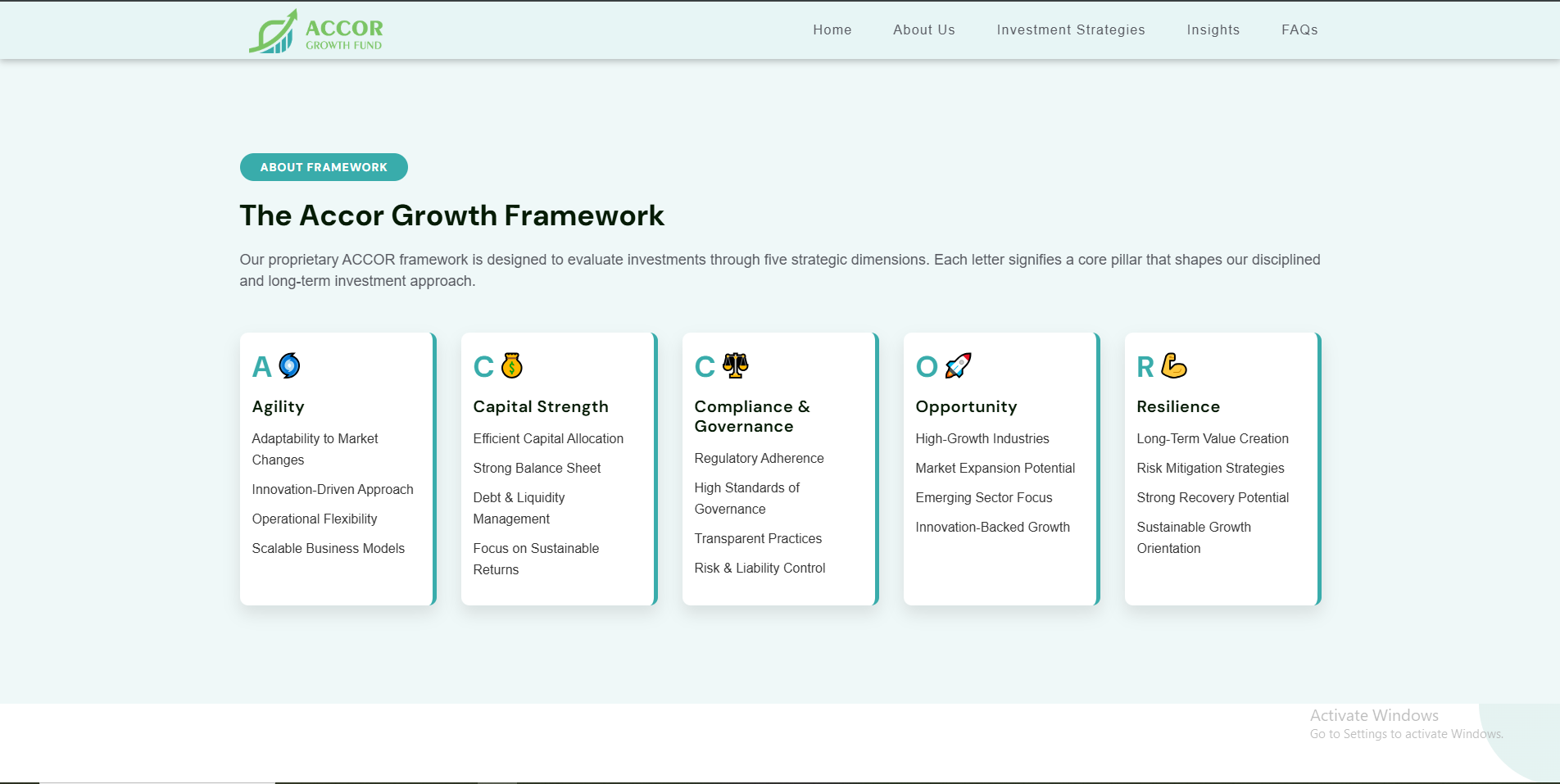Click the Opportunity card heading

[x=966, y=406]
